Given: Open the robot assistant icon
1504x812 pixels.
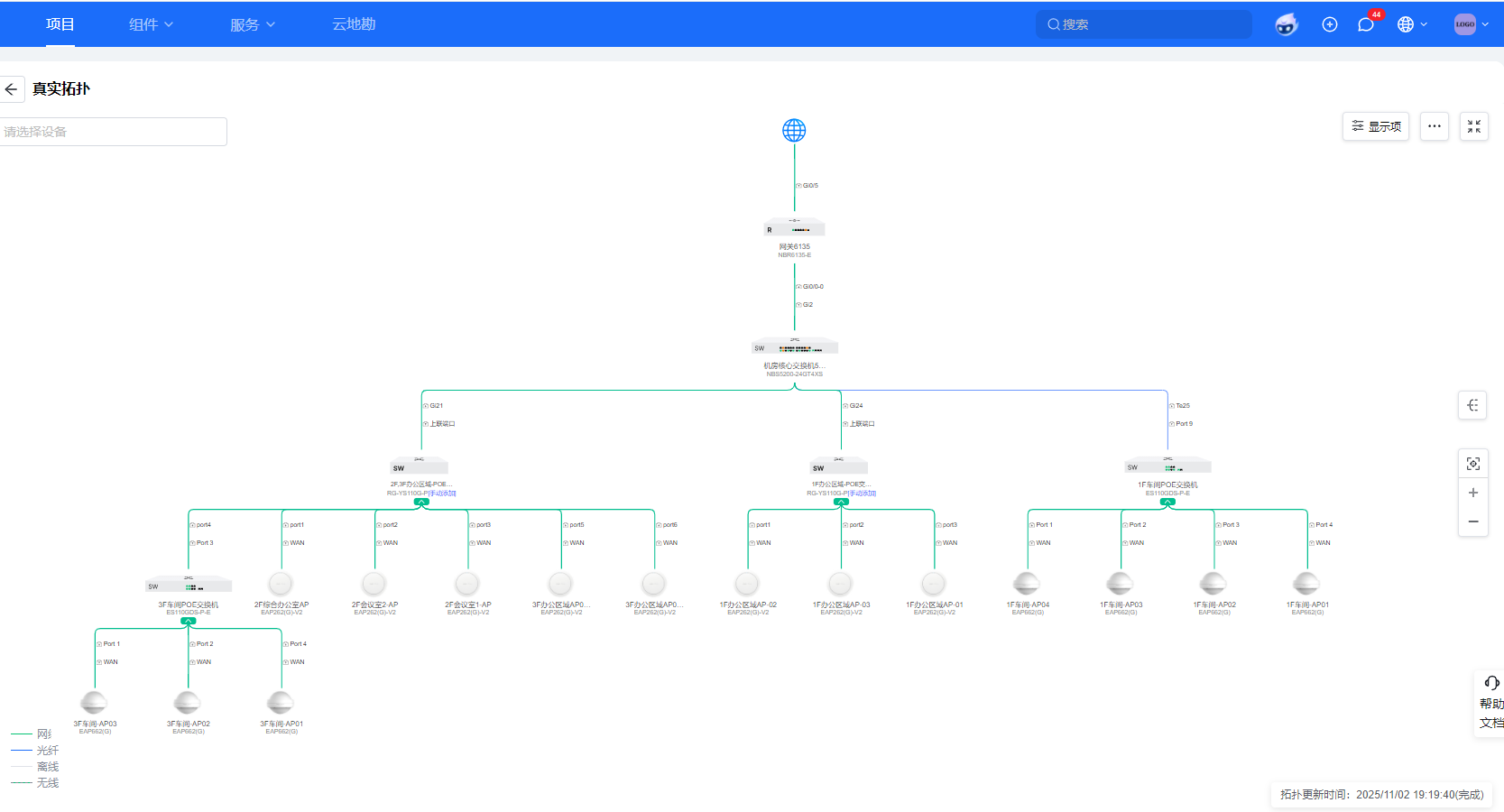Looking at the screenshot, I should pos(1286,25).
